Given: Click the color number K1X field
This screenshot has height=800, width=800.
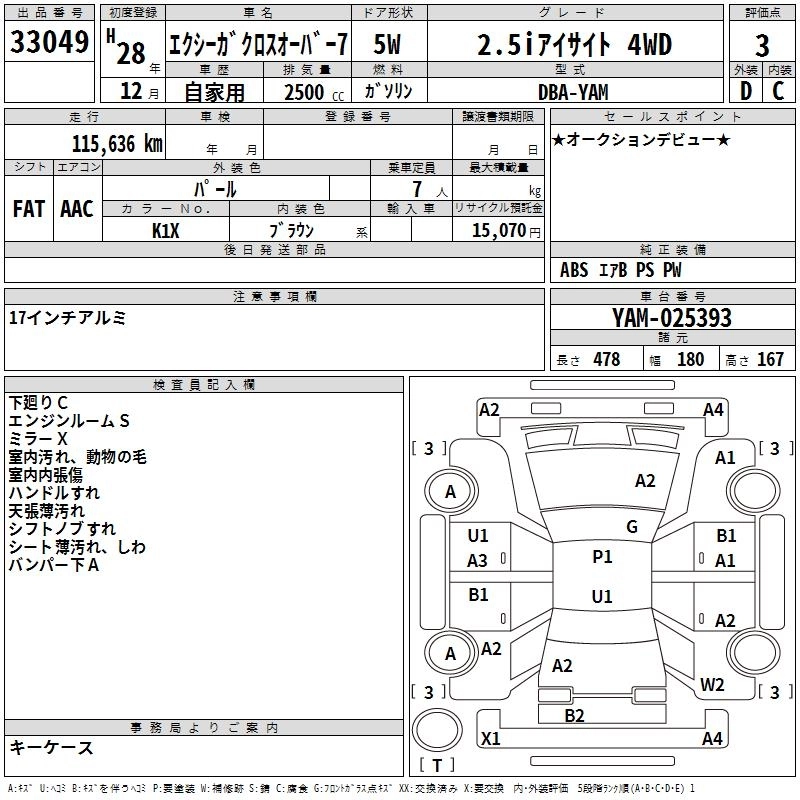Looking at the screenshot, I should [166, 231].
